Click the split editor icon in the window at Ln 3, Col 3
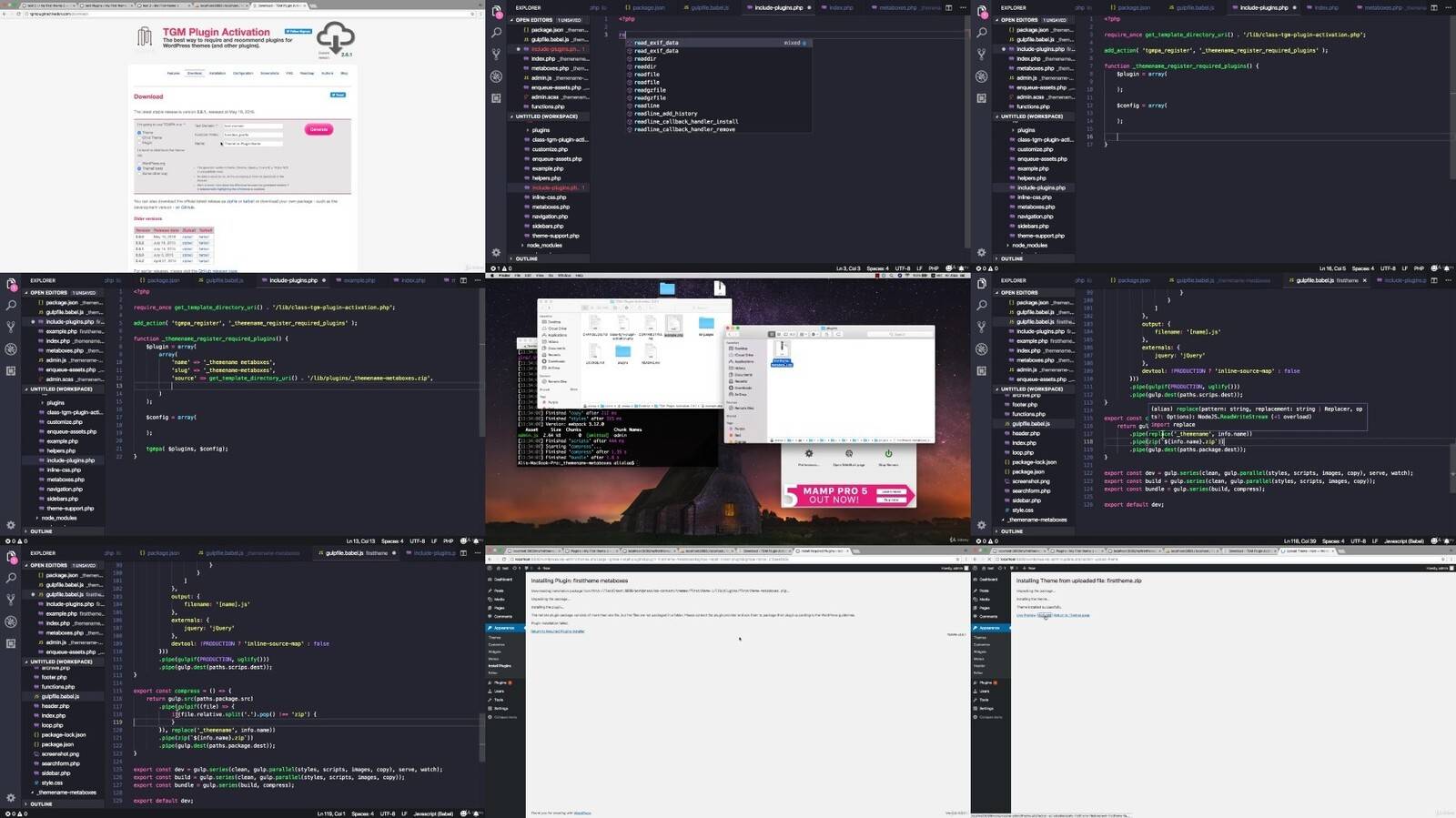 (948, 7)
